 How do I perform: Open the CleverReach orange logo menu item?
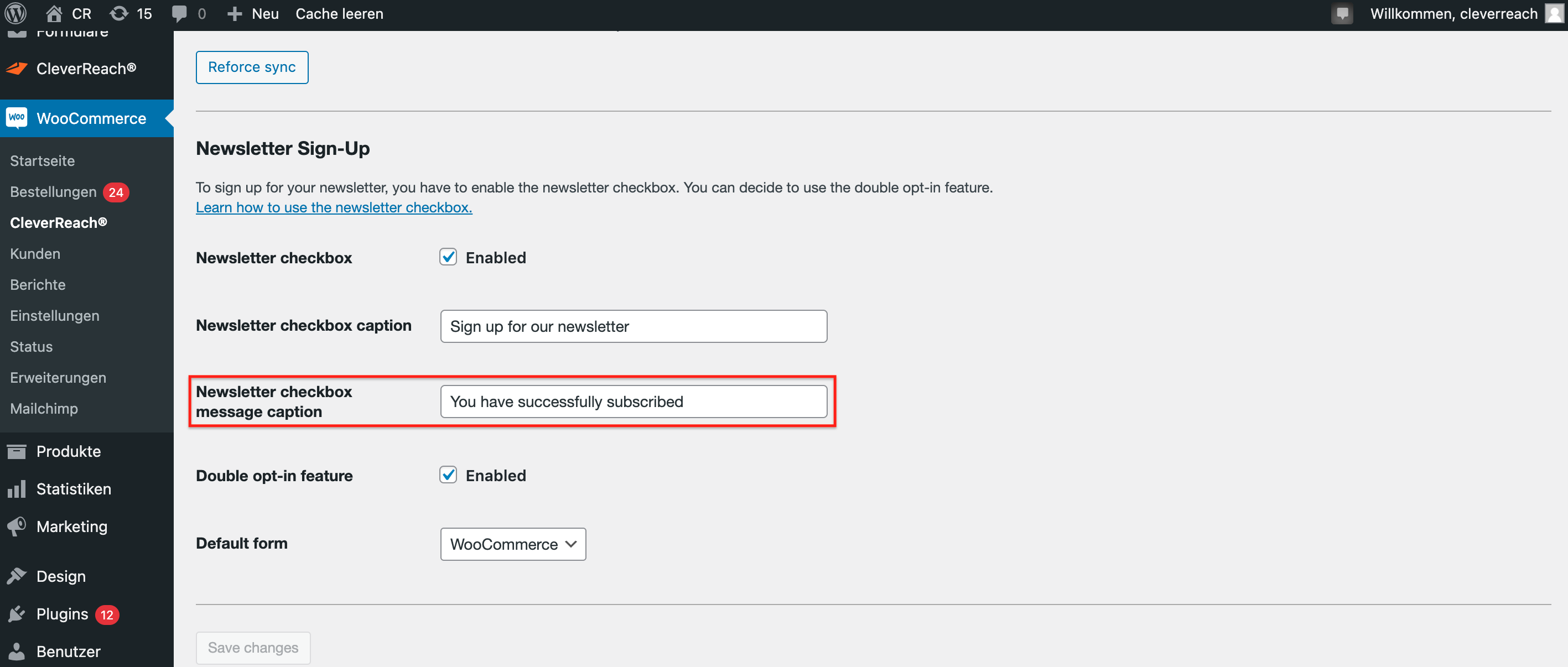pos(17,69)
